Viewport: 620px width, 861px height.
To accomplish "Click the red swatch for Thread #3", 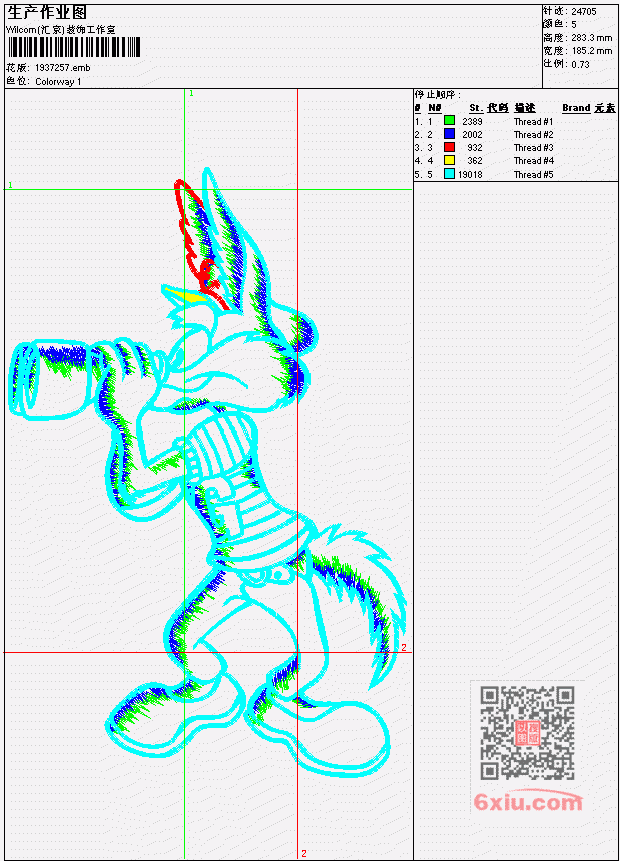I will [x=449, y=147].
